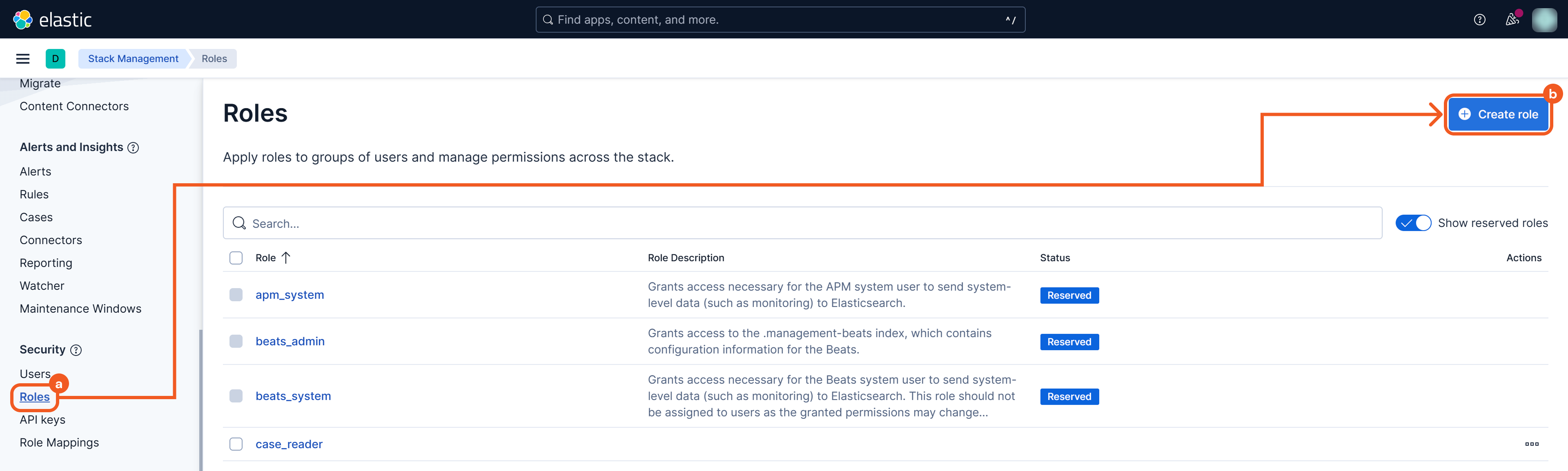The image size is (1568, 471).
Task: Open Role Mappings in sidebar
Action: [x=59, y=442]
